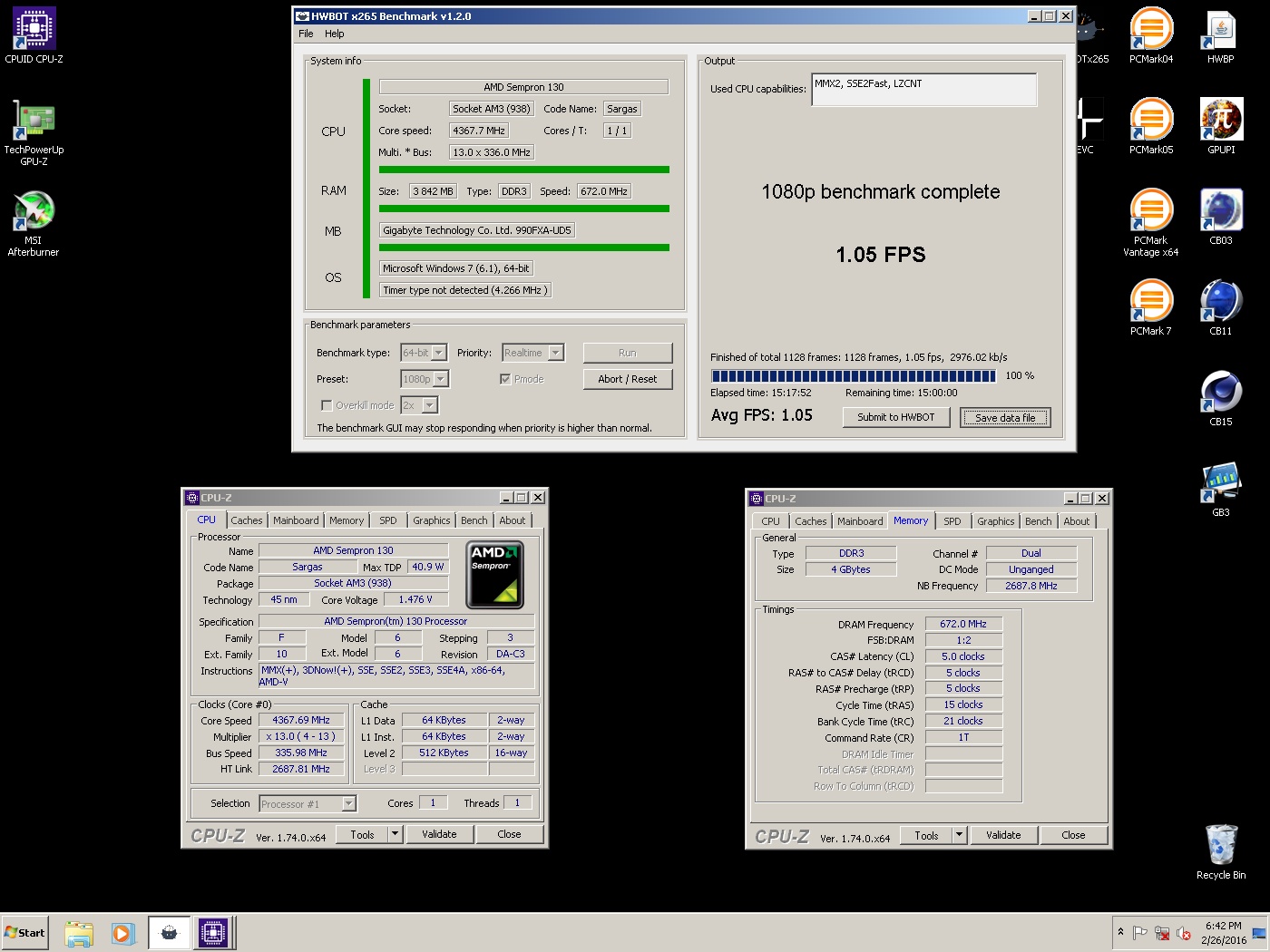Viewport: 1270px width, 952px height.
Task: Toggle the Overkill mode checkbox
Action: pyautogui.click(x=327, y=405)
